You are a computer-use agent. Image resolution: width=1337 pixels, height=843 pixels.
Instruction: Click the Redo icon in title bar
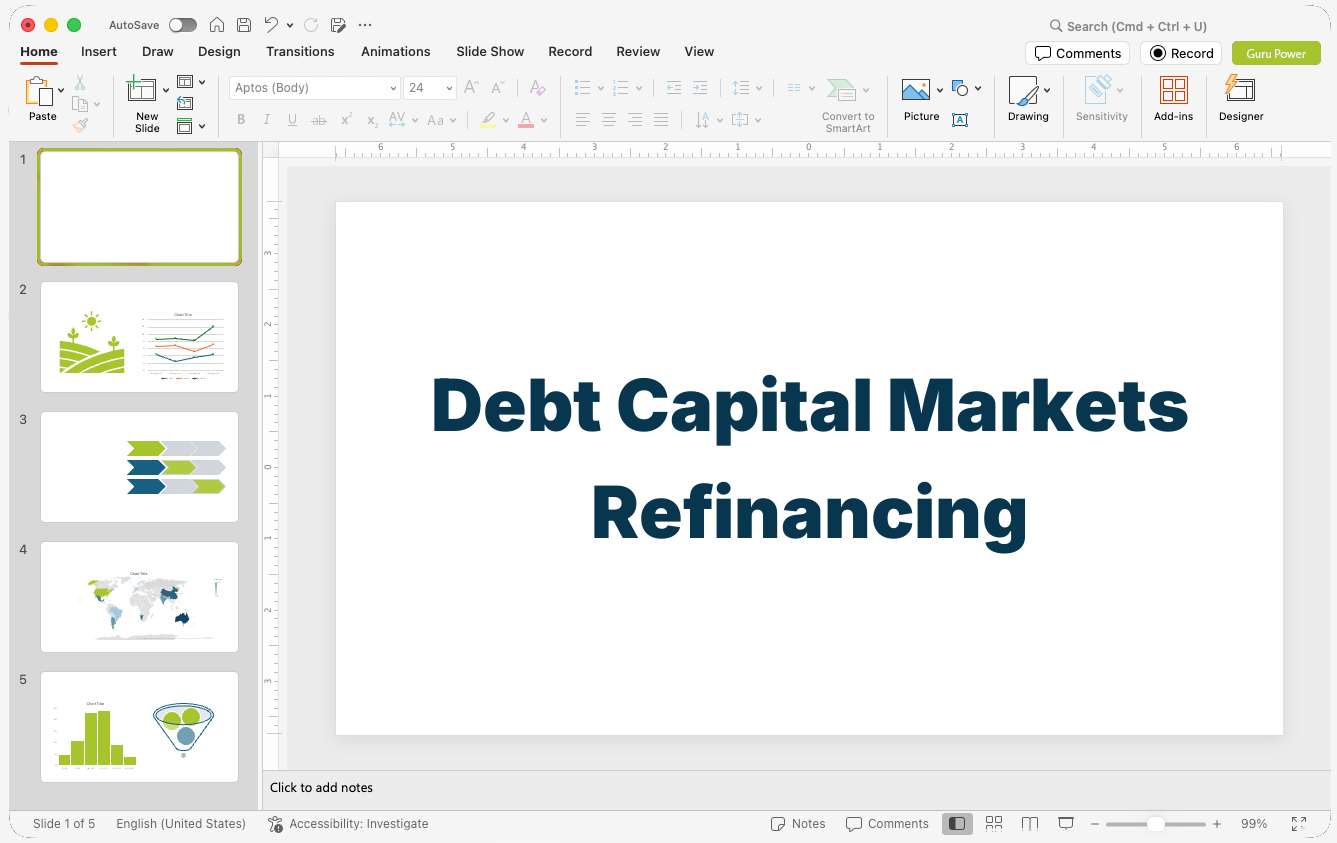tap(311, 25)
